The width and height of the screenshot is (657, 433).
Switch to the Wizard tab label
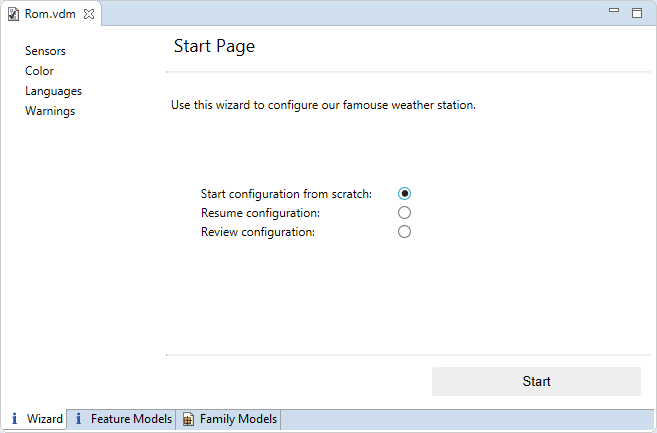pos(45,419)
